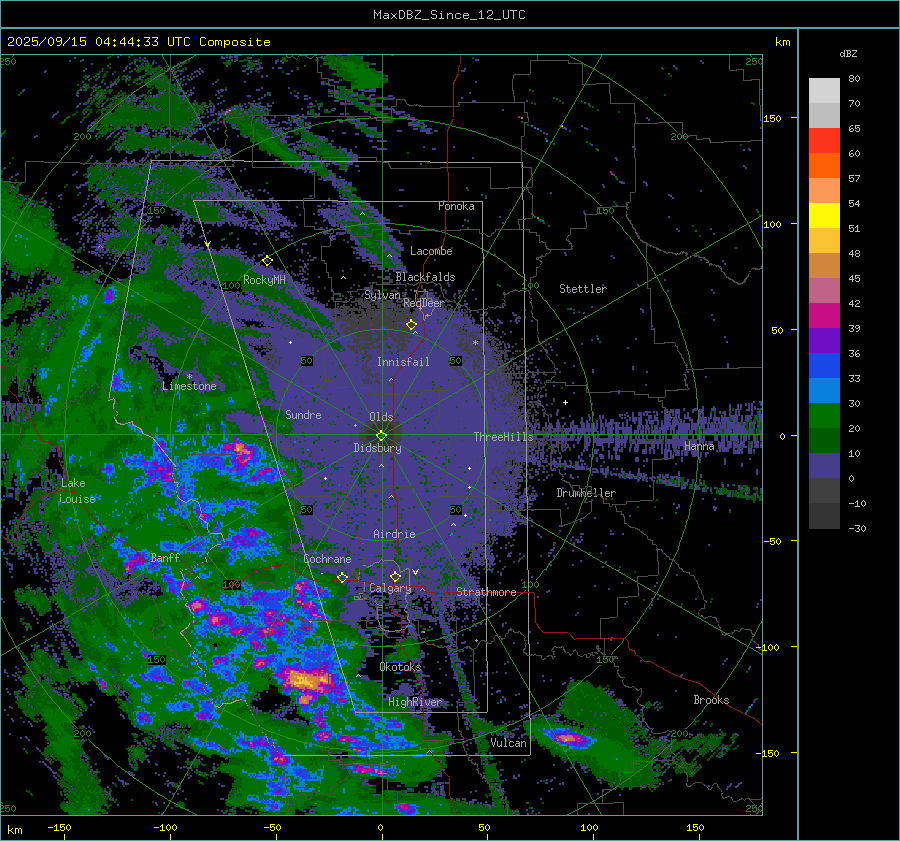Click the HighRiver town label

(414, 702)
